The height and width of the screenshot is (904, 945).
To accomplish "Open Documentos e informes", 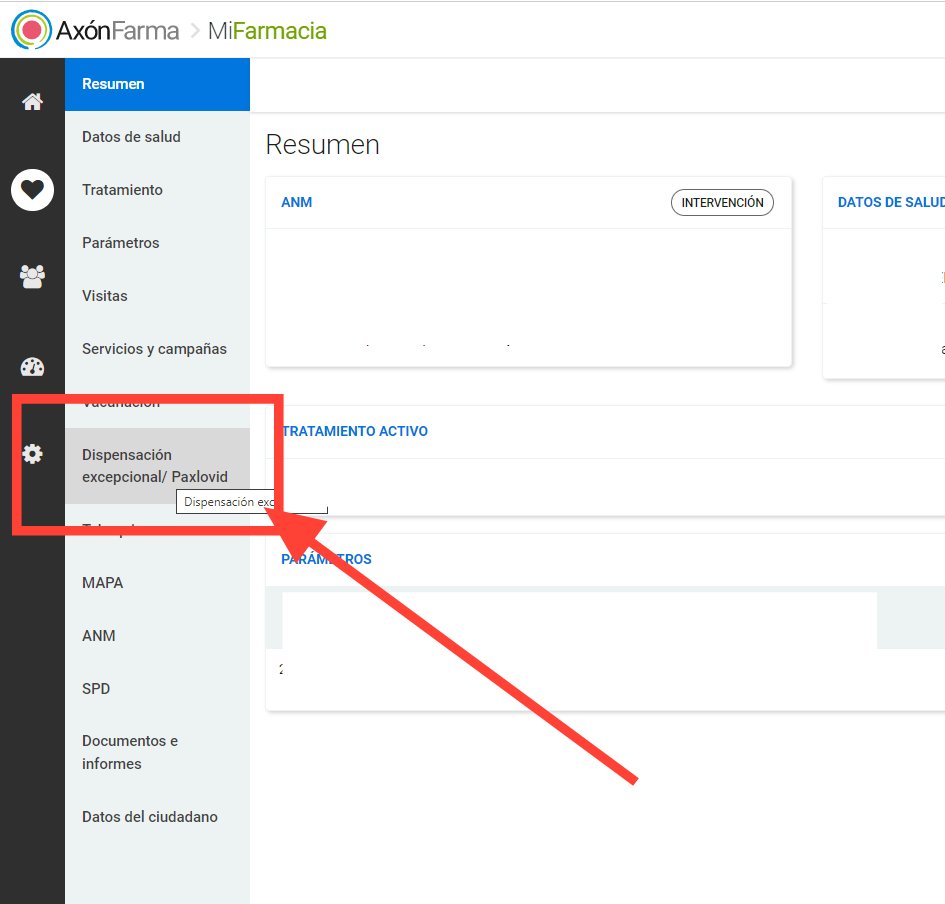I will (157, 752).
